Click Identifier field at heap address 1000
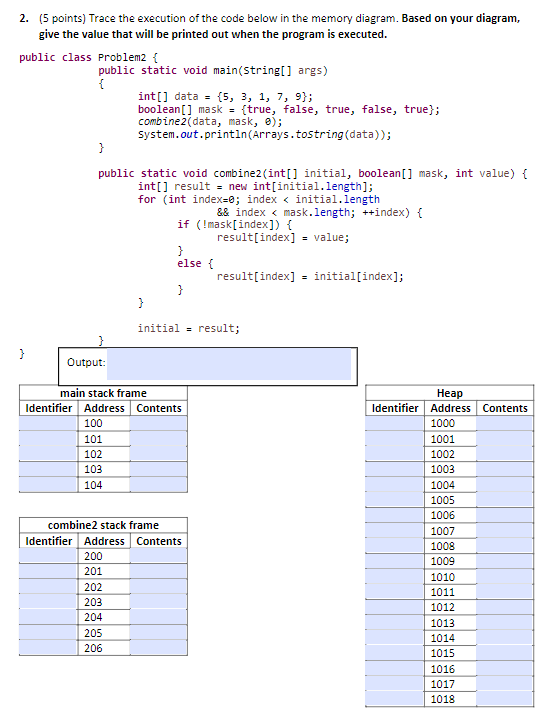Screen dimensions: 545x727 point(395,423)
